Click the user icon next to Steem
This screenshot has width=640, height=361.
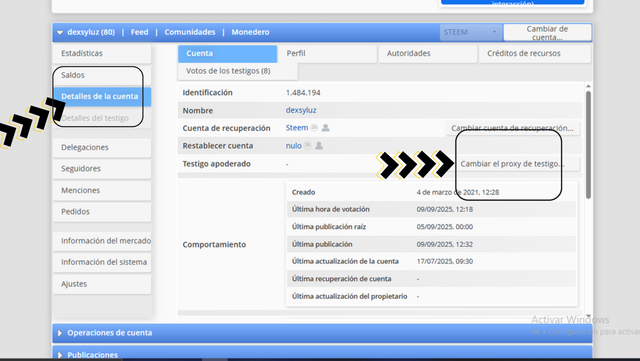coord(325,128)
